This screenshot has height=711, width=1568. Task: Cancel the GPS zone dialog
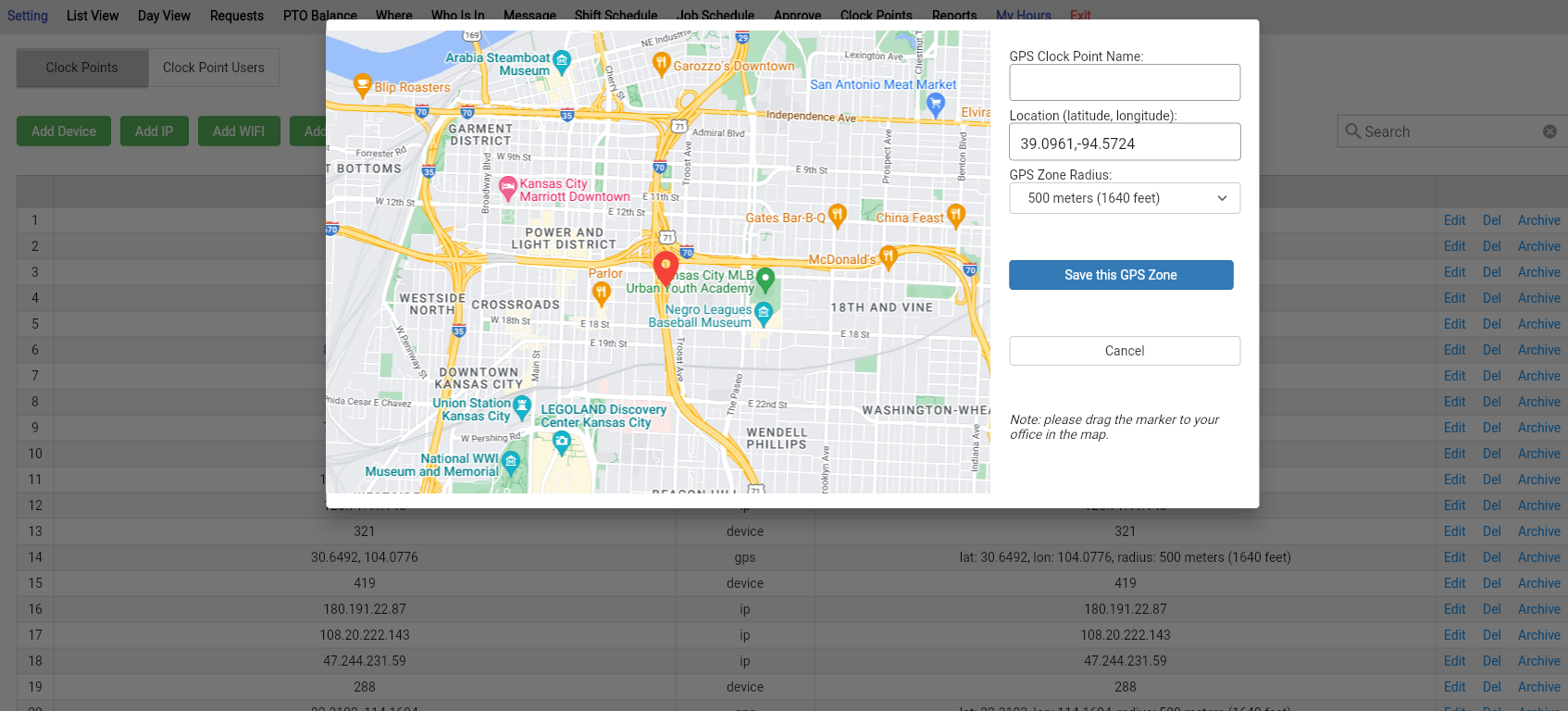(x=1125, y=351)
